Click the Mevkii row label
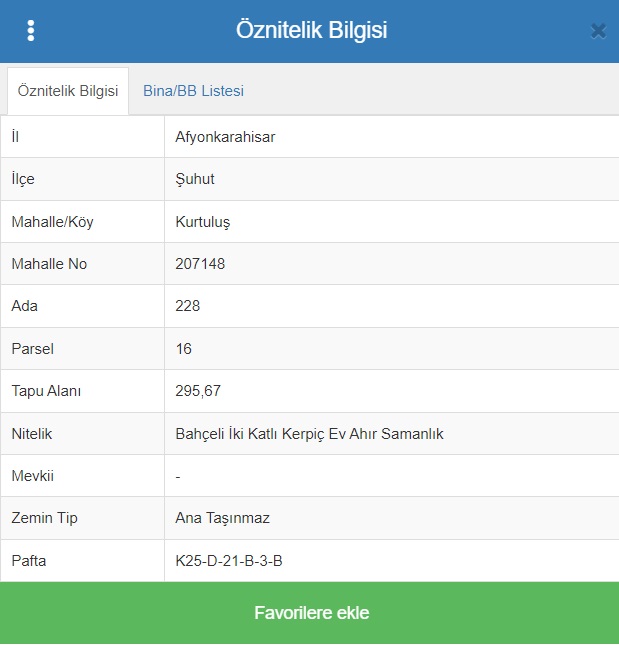This screenshot has height=650, width=619. (x=32, y=476)
